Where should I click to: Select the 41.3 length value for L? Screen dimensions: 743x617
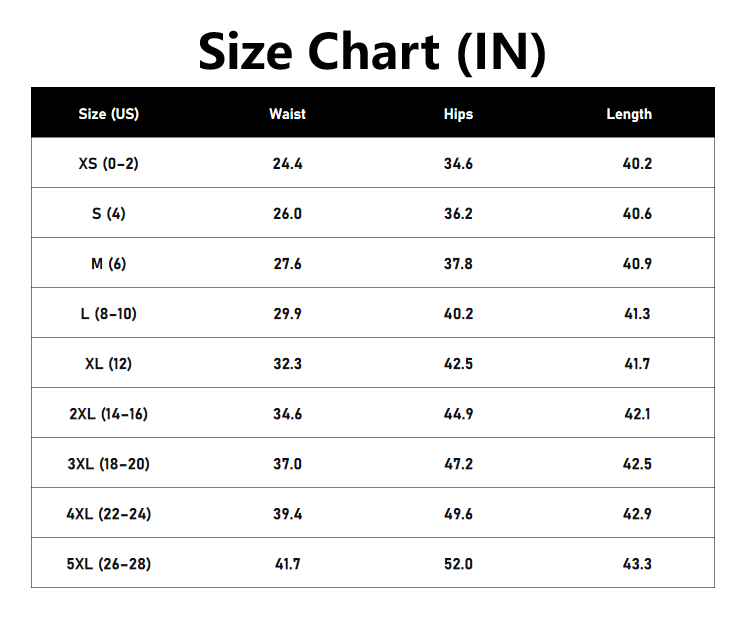click(637, 314)
